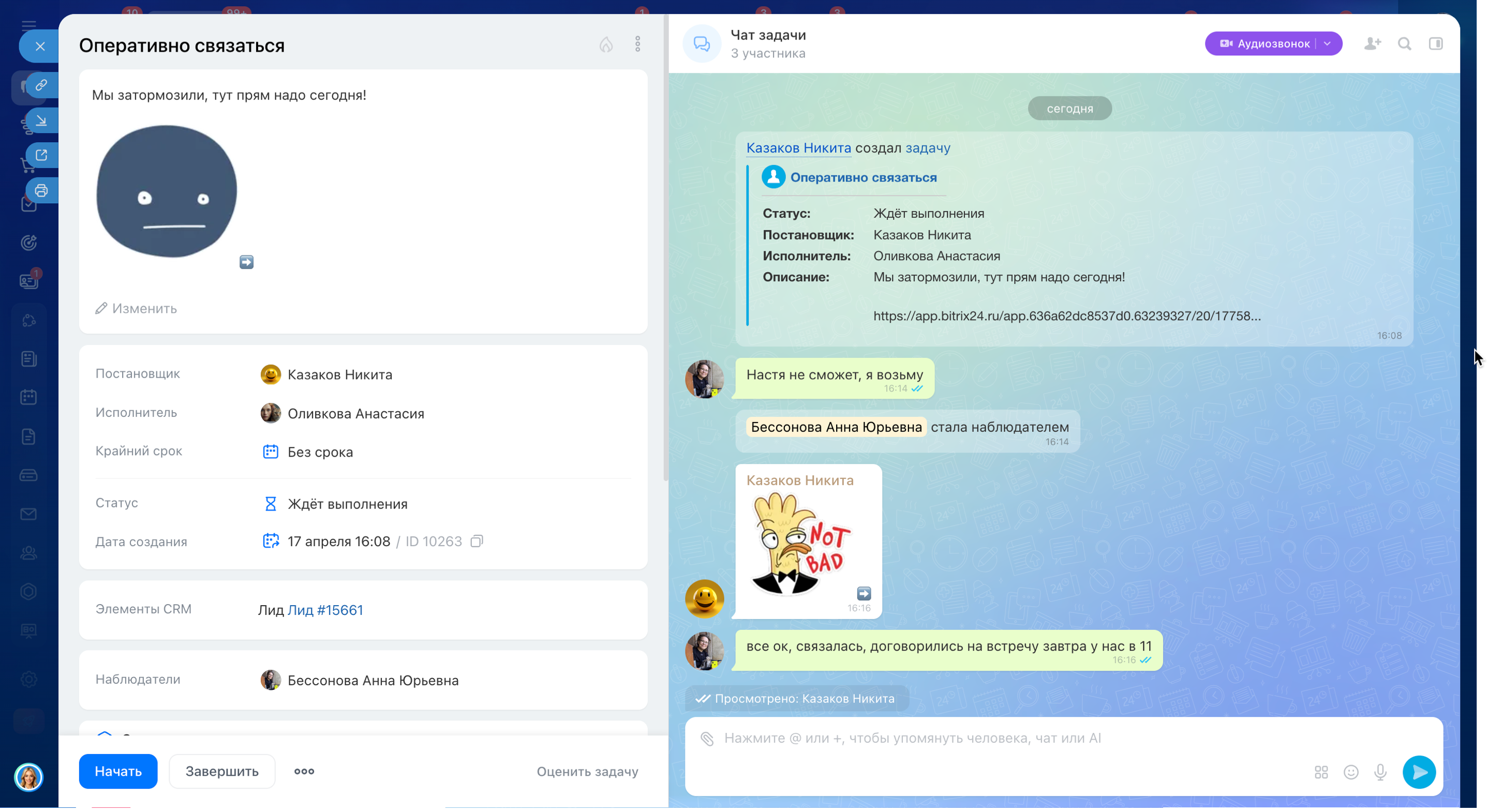Image resolution: width=1488 pixels, height=812 pixels.
Task: Click Оценить задачу in footer
Action: pyautogui.click(x=587, y=772)
